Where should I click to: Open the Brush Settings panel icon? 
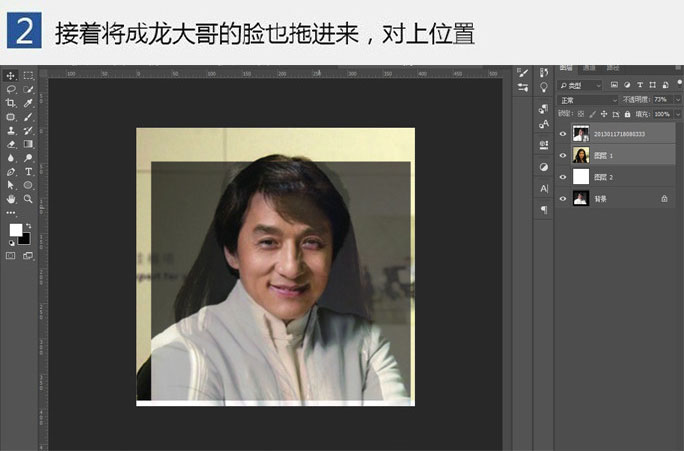tap(523, 73)
